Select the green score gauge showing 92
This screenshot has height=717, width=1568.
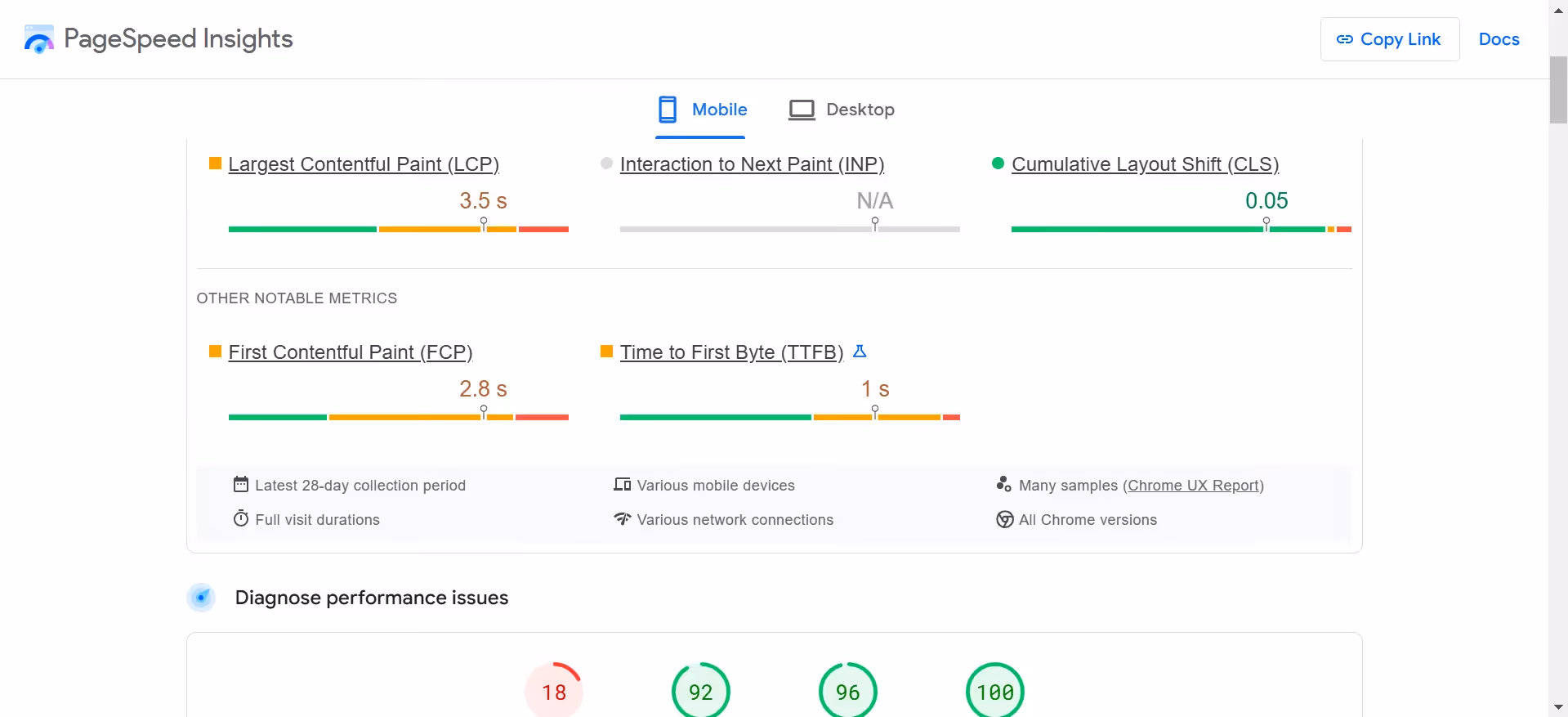(x=701, y=692)
